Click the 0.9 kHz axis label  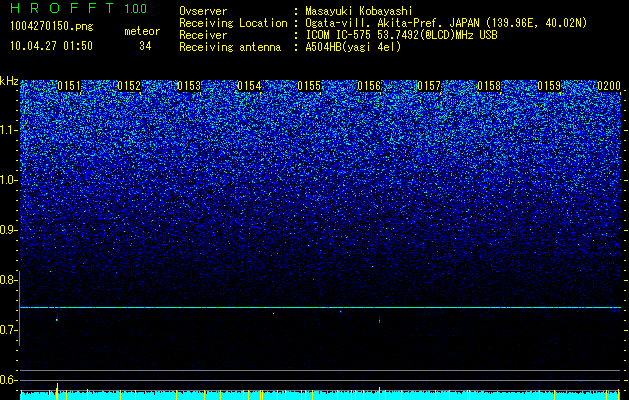click(8, 230)
